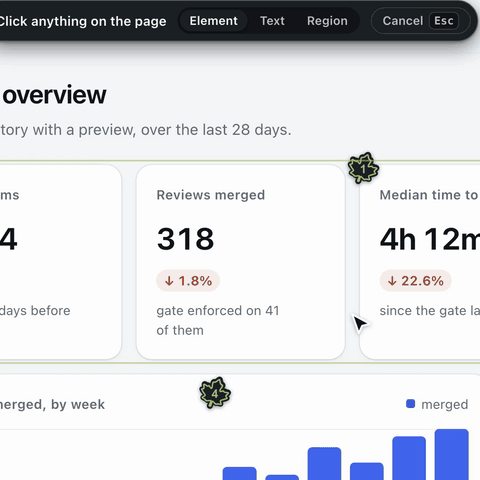The image size is (480, 480).
Task: Open annotation pin number 1
Action: point(363,168)
